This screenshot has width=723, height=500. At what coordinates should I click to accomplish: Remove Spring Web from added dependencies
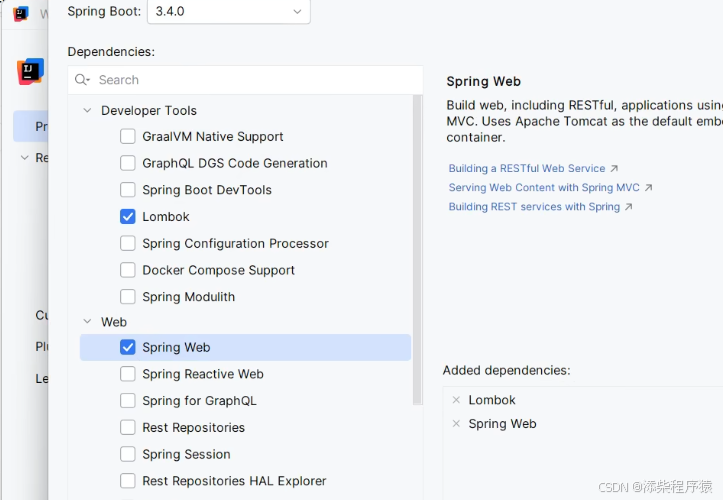click(456, 423)
